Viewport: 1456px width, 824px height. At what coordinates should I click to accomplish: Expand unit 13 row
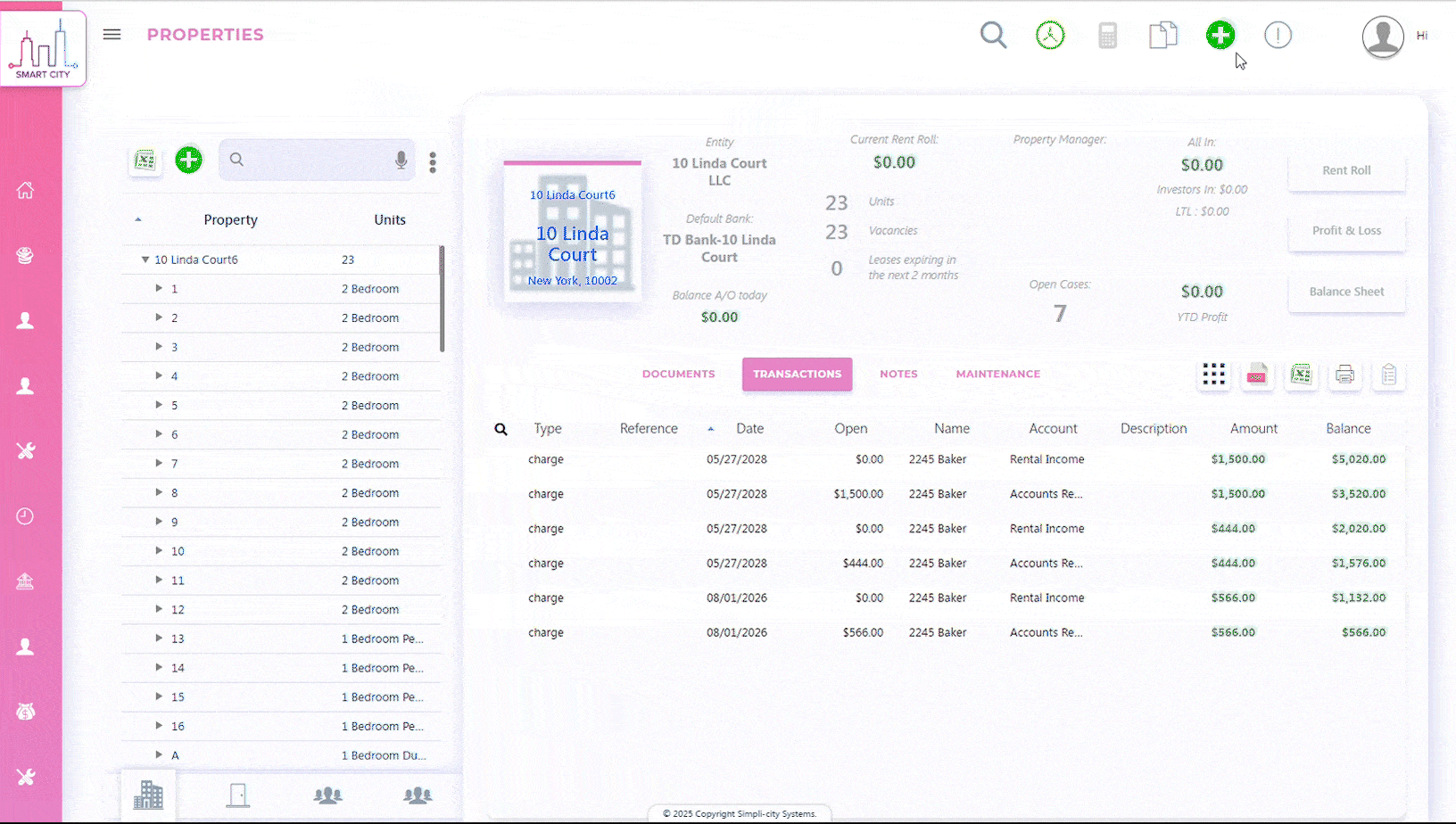tap(159, 638)
